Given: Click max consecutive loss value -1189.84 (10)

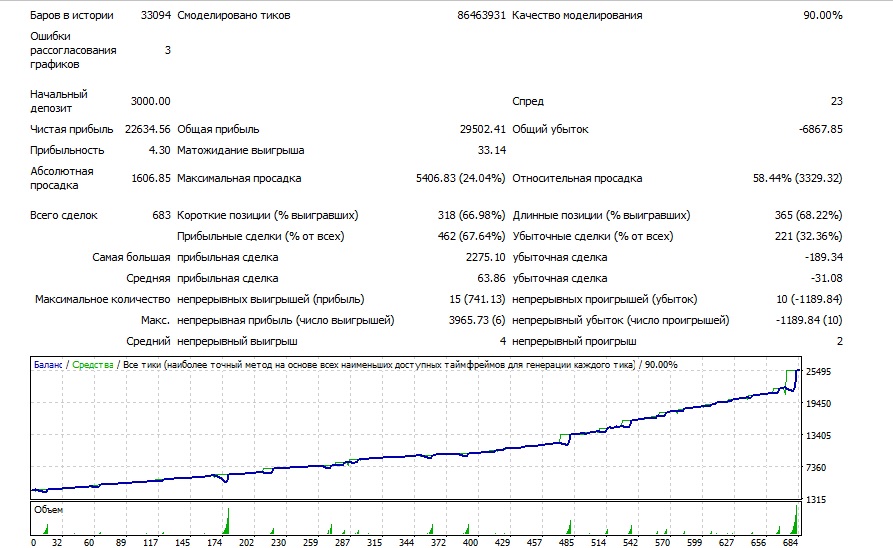Looking at the screenshot, I should (x=809, y=320).
